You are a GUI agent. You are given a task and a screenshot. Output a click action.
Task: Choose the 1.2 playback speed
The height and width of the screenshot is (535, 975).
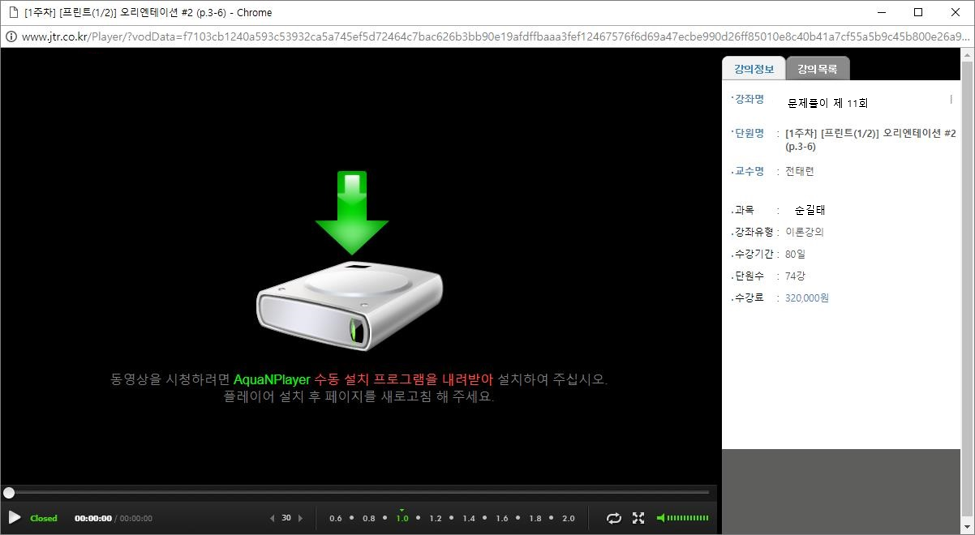435,518
